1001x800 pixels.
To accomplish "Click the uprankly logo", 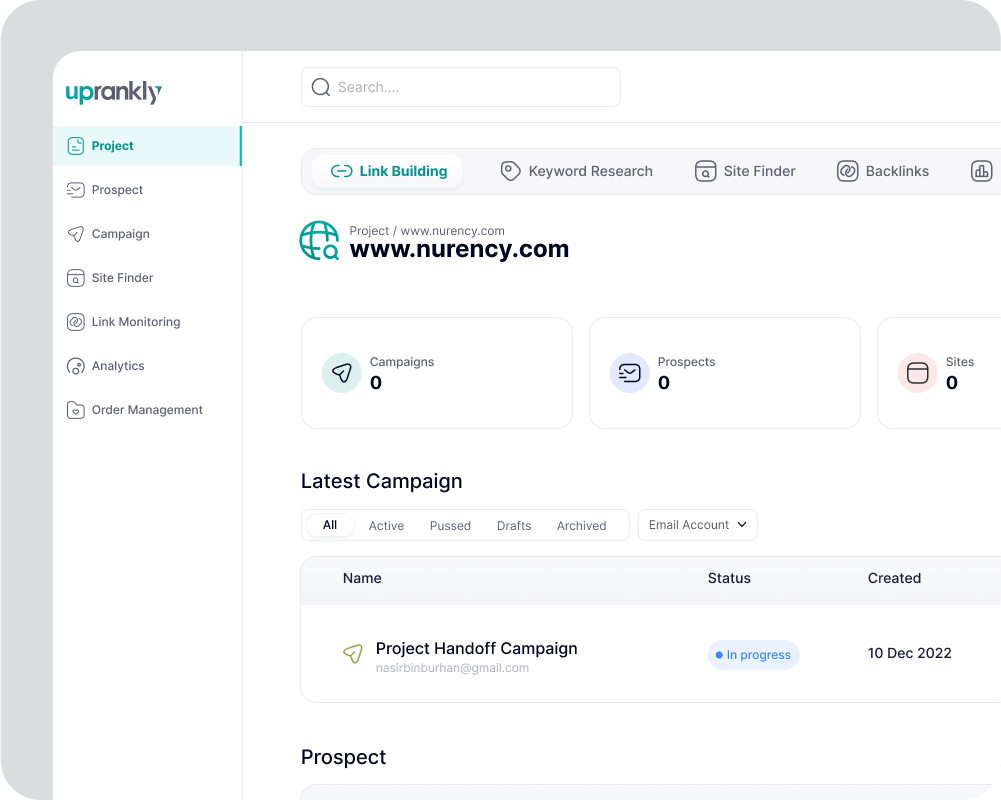I will [113, 93].
